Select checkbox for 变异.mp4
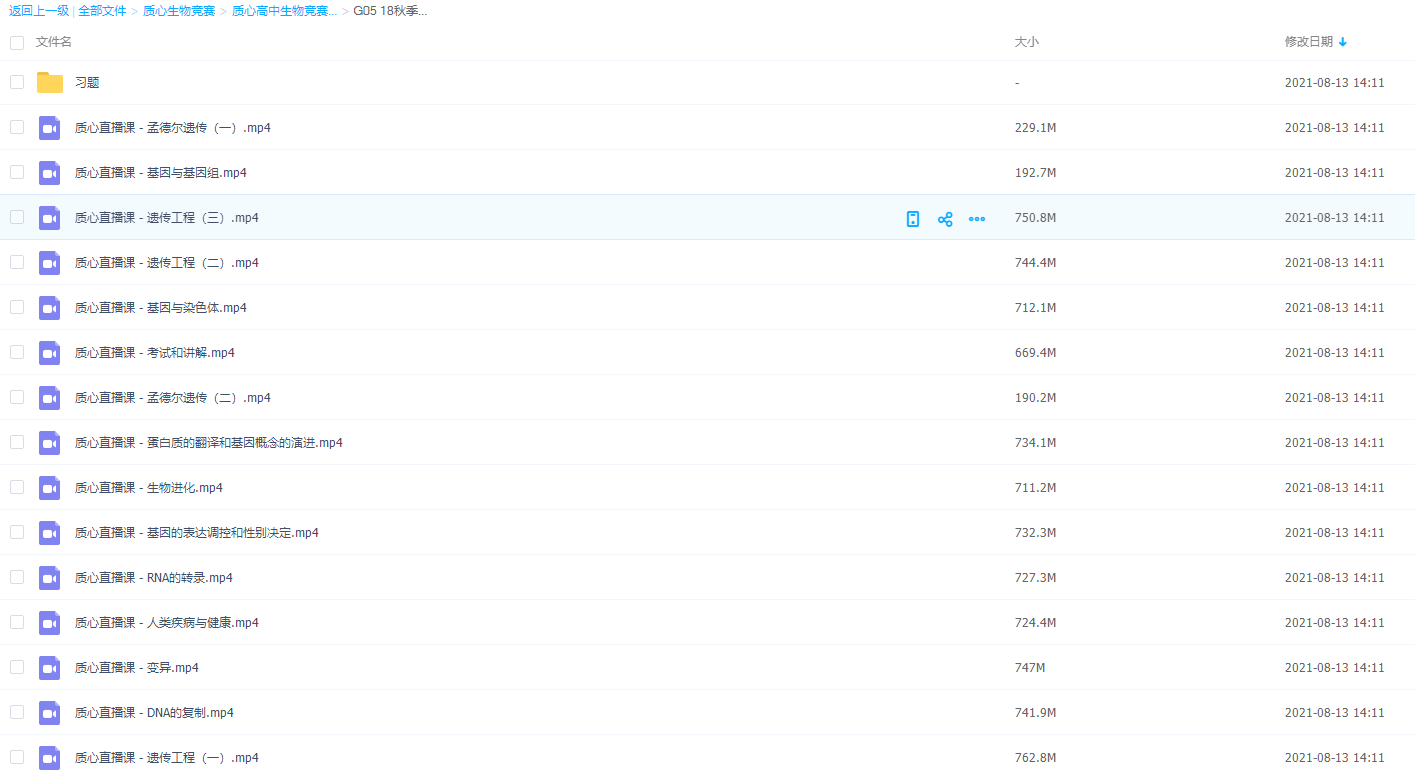The height and width of the screenshot is (770, 1415). pyautogui.click(x=17, y=667)
